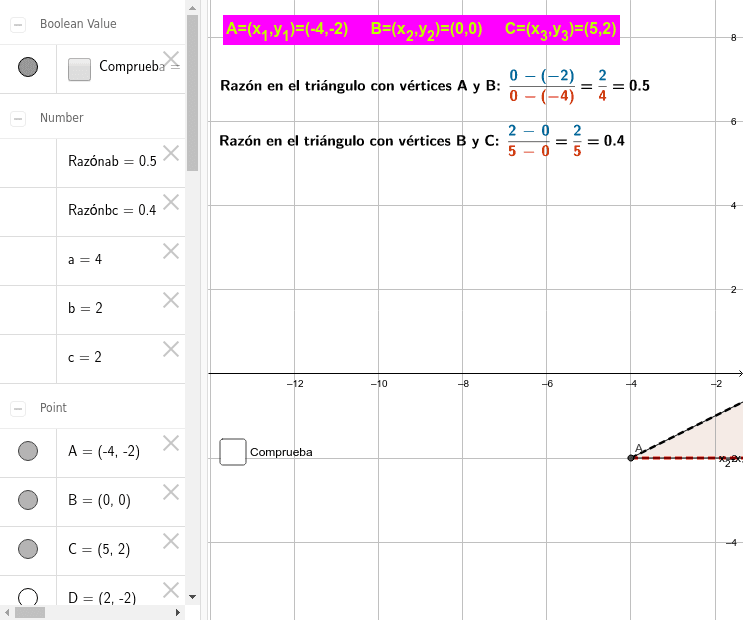The image size is (745, 622).
Task: Select the Razónab = 0.5 row
Action: pos(112,162)
